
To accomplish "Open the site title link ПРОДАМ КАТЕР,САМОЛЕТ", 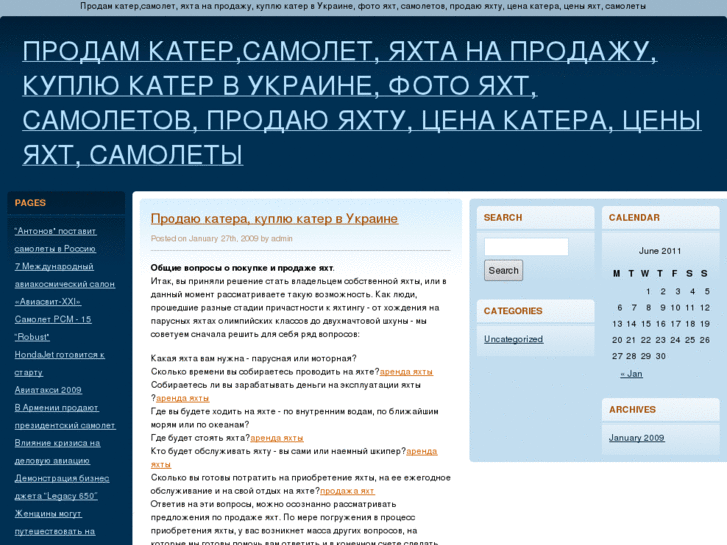I will [362, 103].
